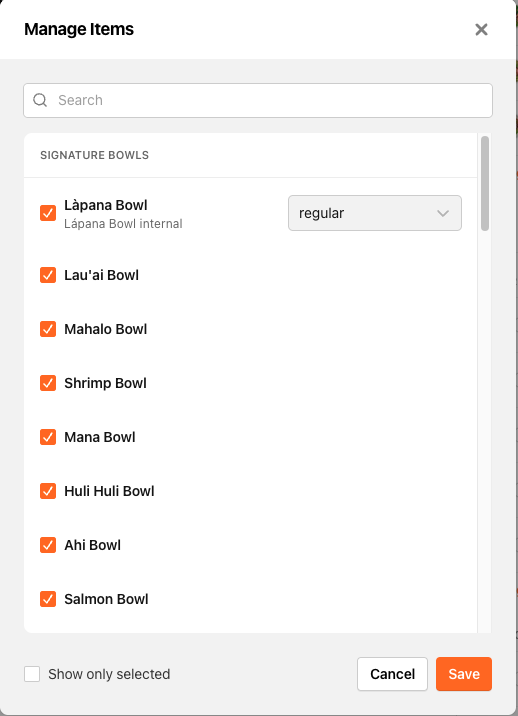Click the Cancel button
The width and height of the screenshot is (518, 716).
click(x=392, y=674)
